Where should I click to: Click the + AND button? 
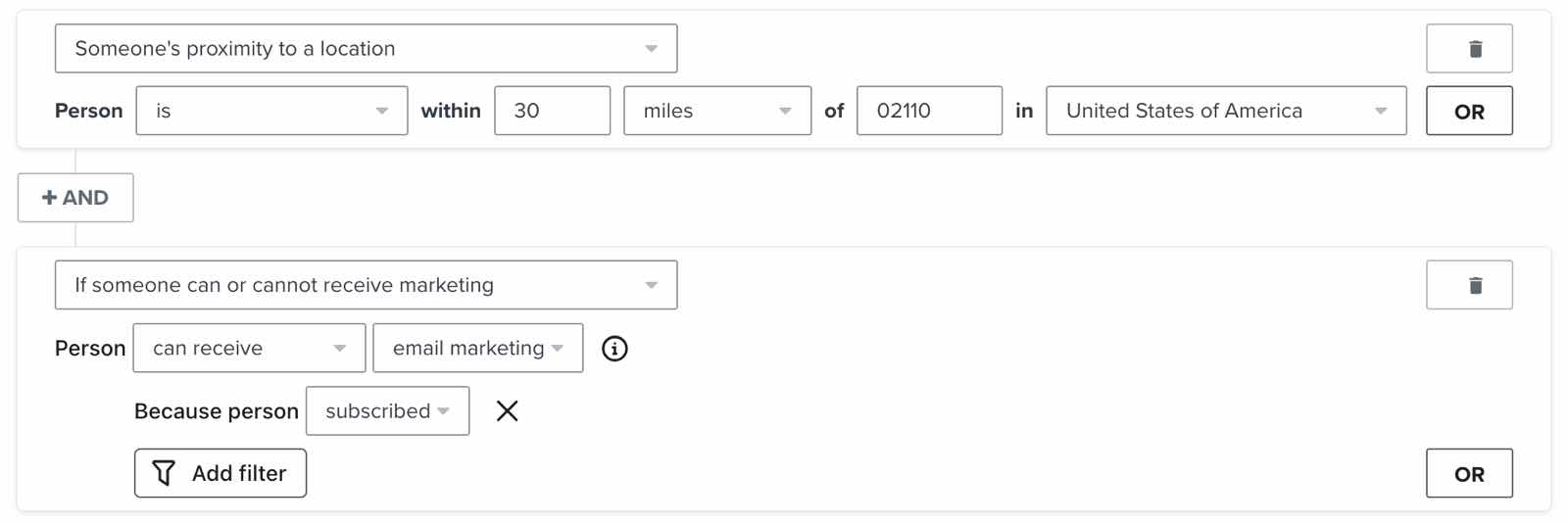(x=75, y=198)
